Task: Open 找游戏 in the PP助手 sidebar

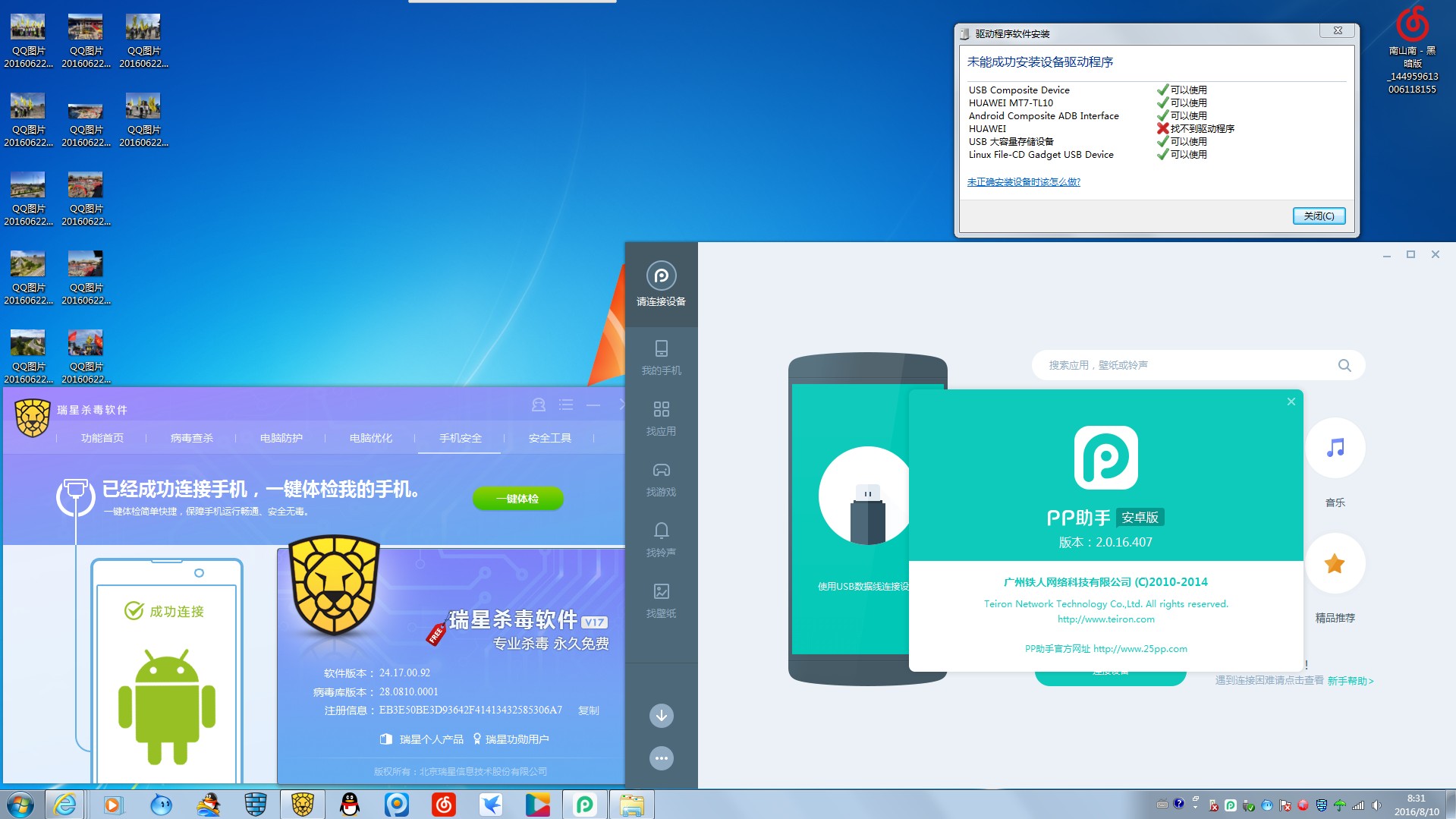Action: 661,479
